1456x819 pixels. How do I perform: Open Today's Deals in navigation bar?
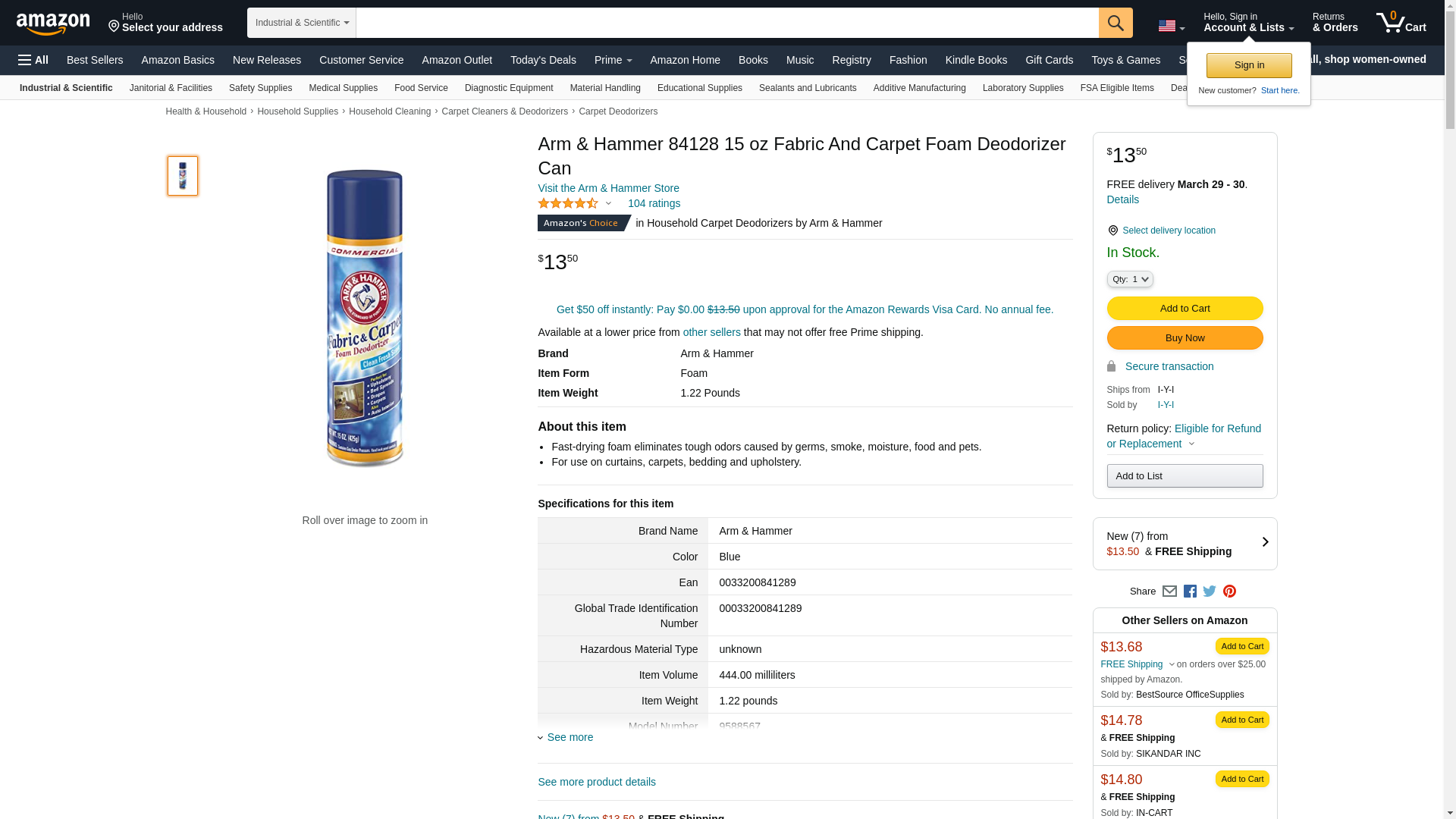[543, 60]
